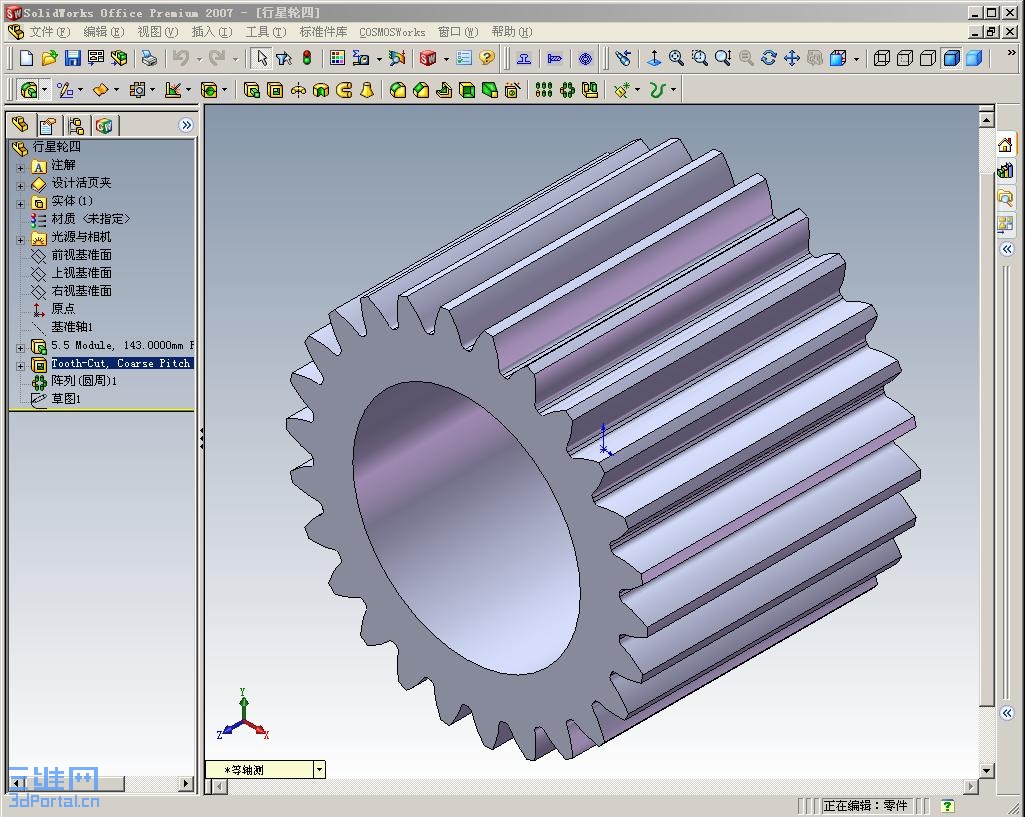Enable Shaded display mode
The width and height of the screenshot is (1025, 817).
coord(974,58)
